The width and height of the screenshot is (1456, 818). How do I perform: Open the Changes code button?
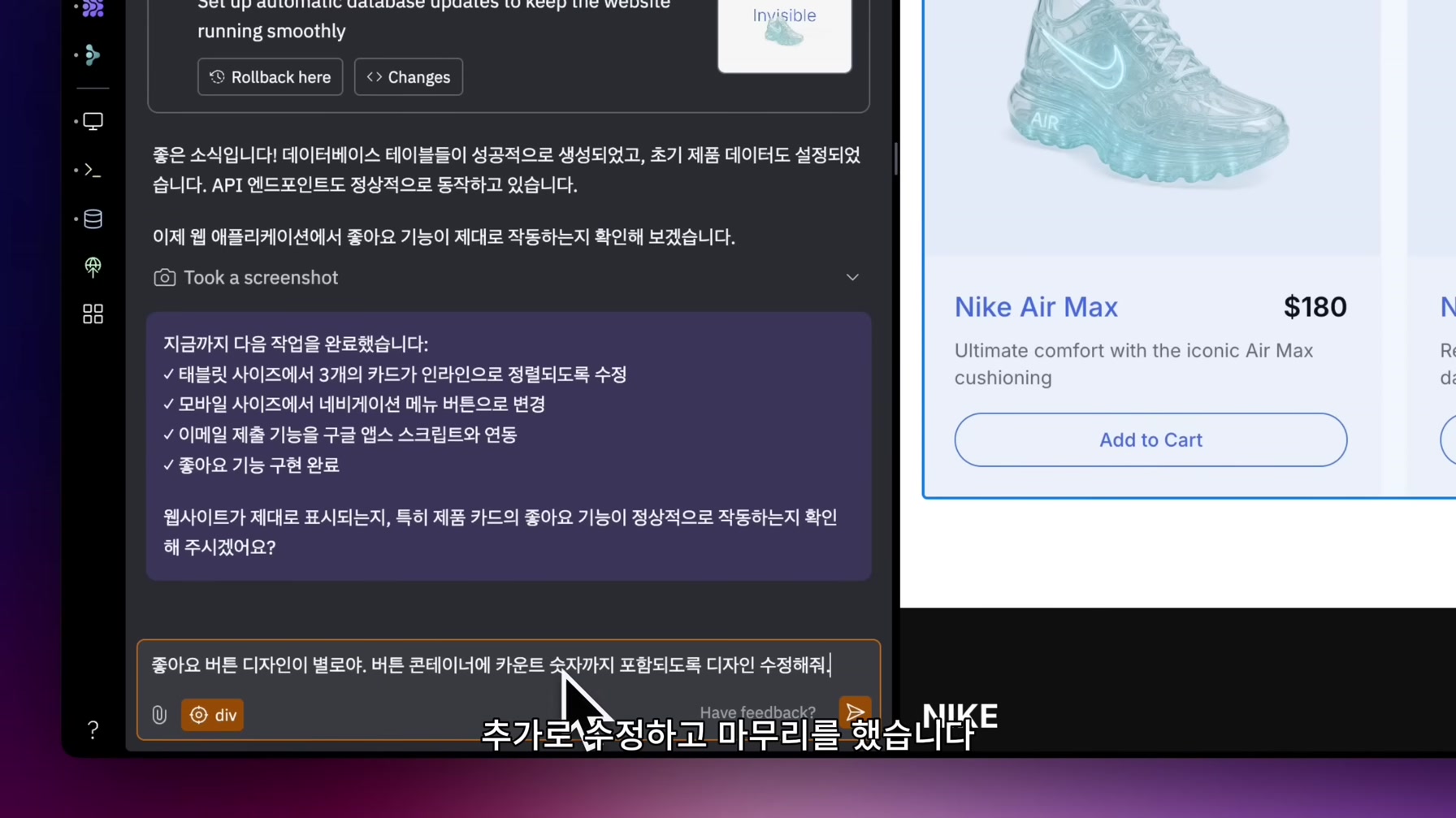409,76
